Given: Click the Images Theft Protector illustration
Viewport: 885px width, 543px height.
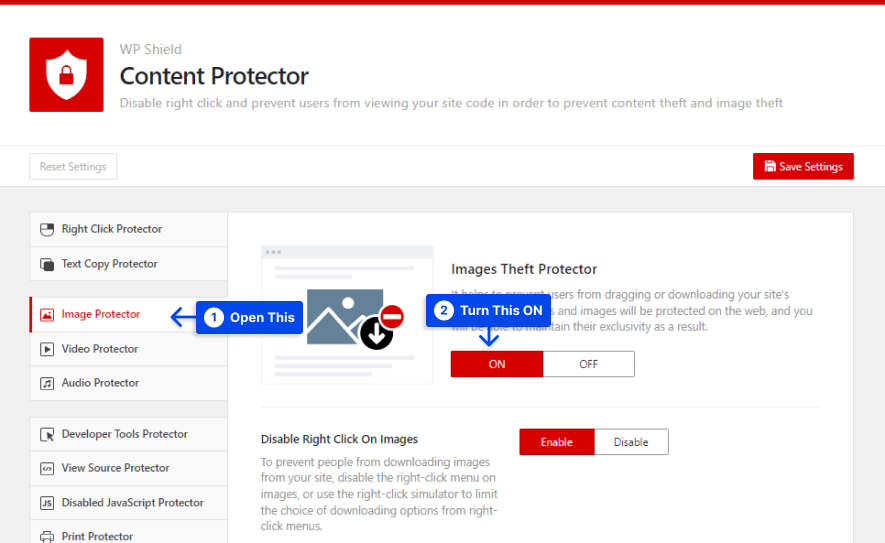Looking at the screenshot, I should click(x=347, y=315).
